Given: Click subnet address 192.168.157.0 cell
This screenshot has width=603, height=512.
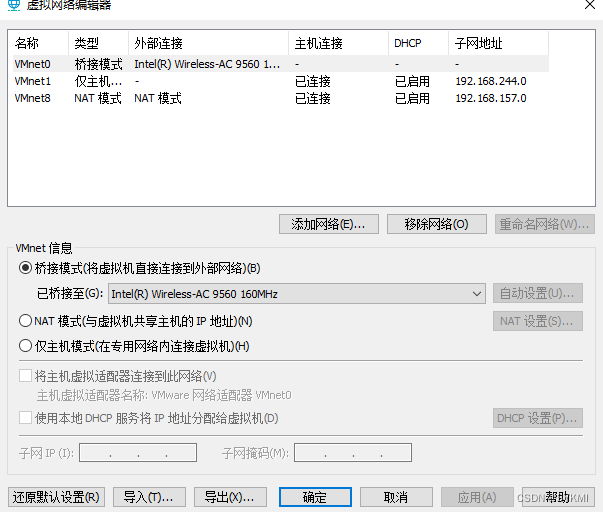Looking at the screenshot, I should 491,98.
